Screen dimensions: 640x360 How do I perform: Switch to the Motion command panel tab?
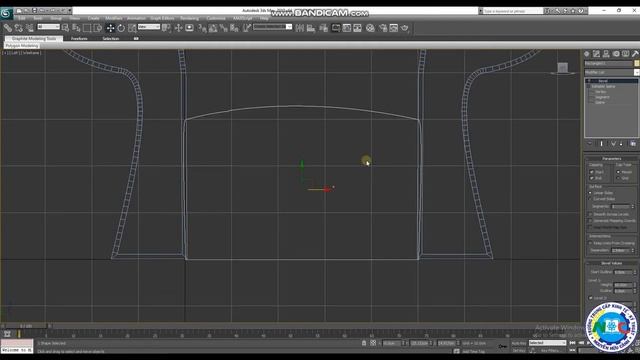[616, 54]
